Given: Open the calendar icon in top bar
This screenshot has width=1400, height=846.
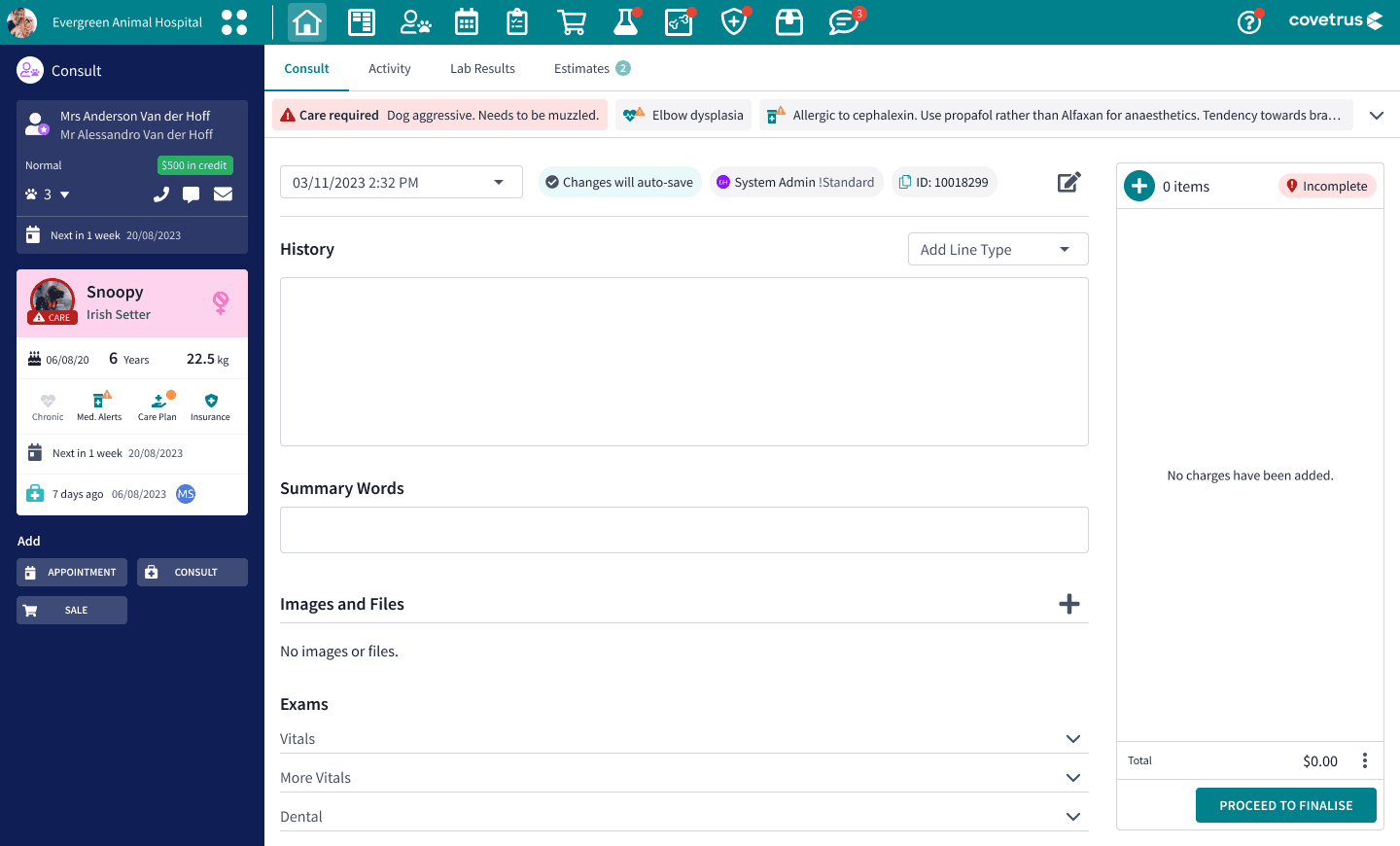Looking at the screenshot, I should tap(467, 21).
